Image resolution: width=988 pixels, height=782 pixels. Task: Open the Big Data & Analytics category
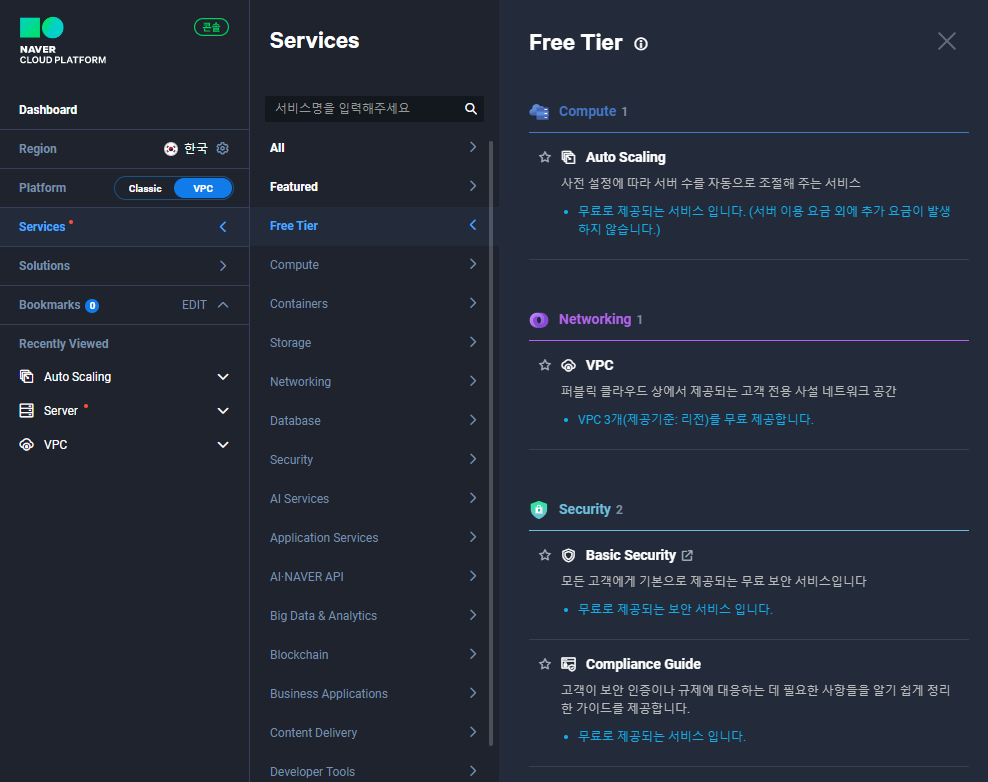pyautogui.click(x=374, y=617)
